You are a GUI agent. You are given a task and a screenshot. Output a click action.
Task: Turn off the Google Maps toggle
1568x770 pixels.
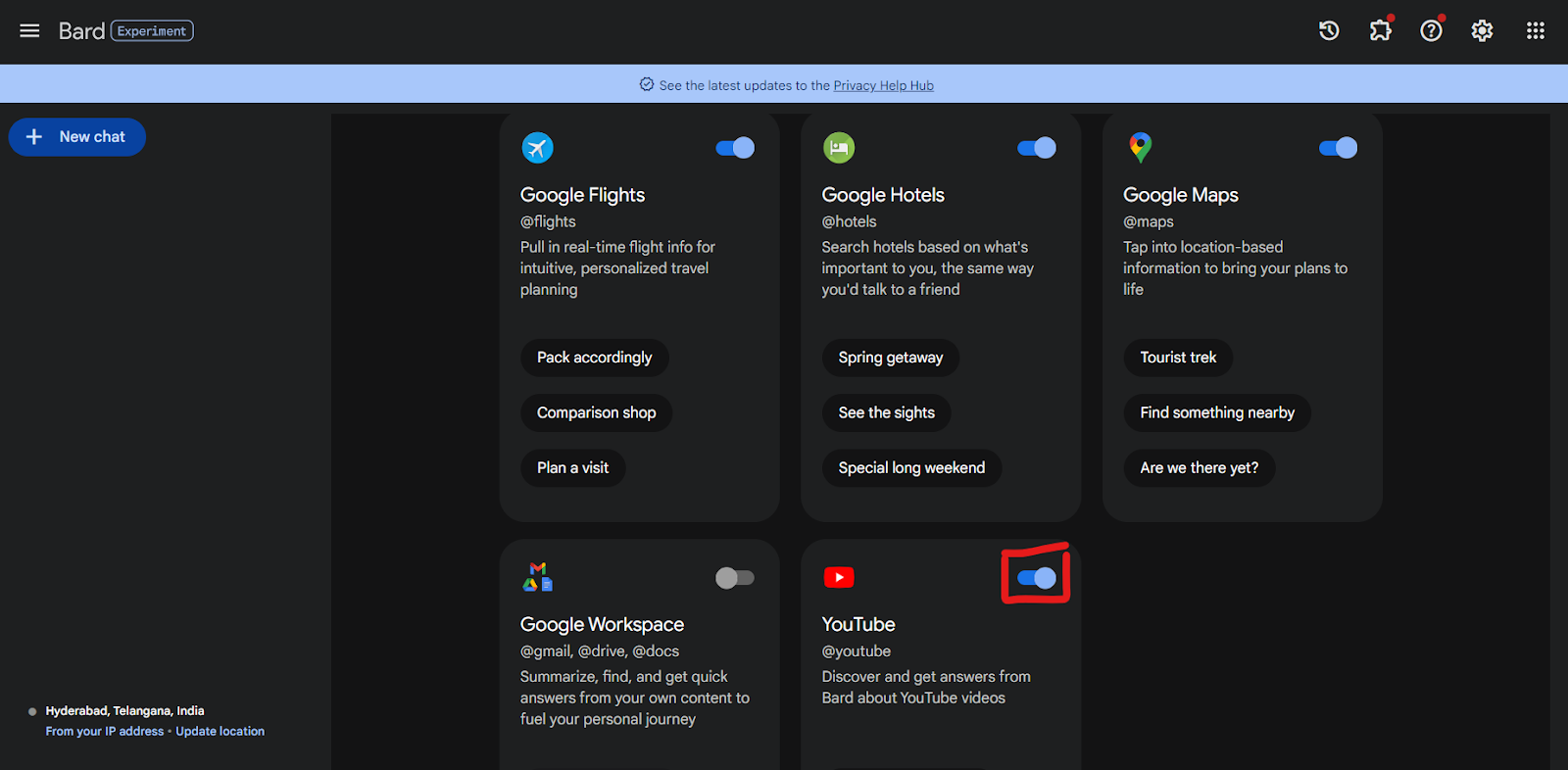click(1339, 148)
